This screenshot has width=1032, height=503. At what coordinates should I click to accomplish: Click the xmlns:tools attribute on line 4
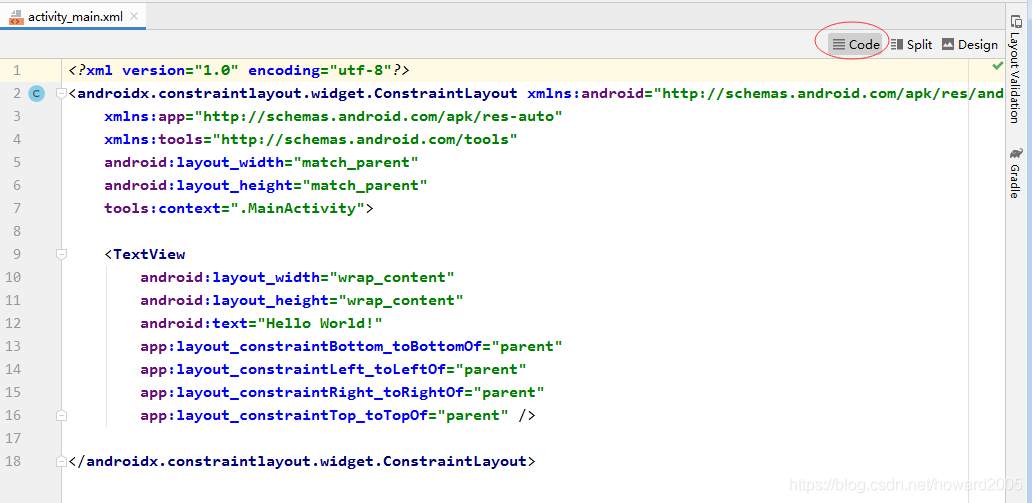tap(311, 140)
